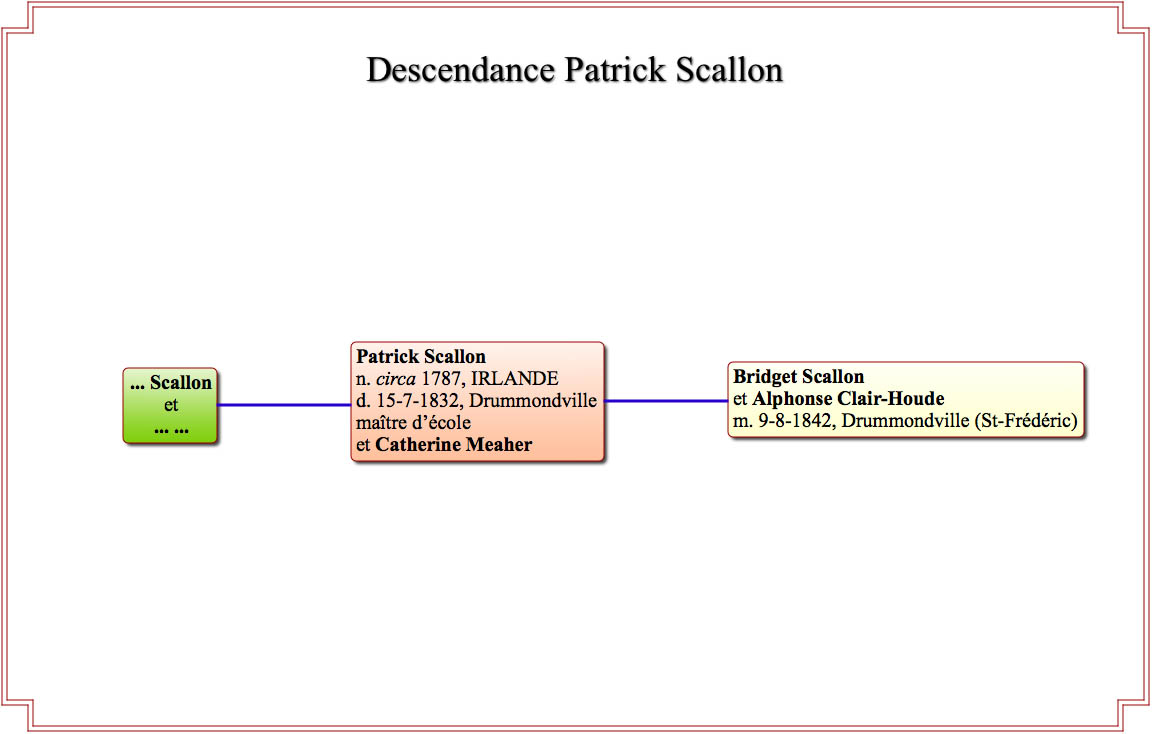The height and width of the screenshot is (734, 1152).
Task: Click the occupation "maître d'école"
Action: tap(414, 422)
